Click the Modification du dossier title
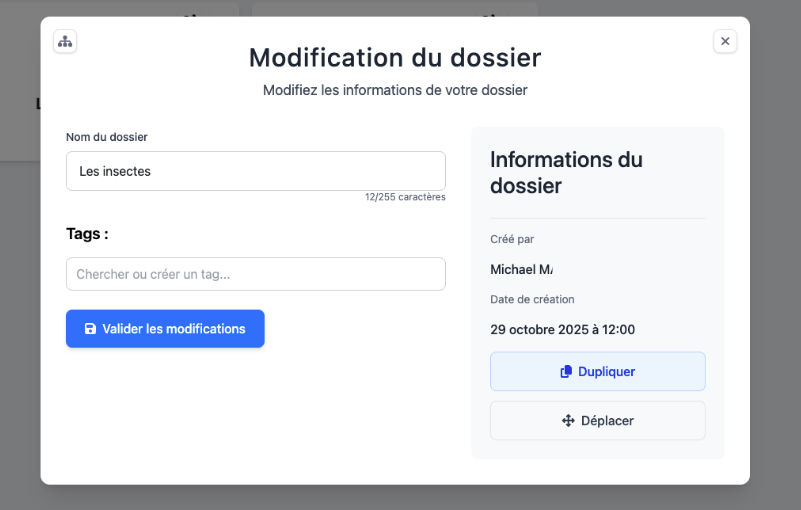Viewport: 801px width, 510px height. tap(395, 57)
